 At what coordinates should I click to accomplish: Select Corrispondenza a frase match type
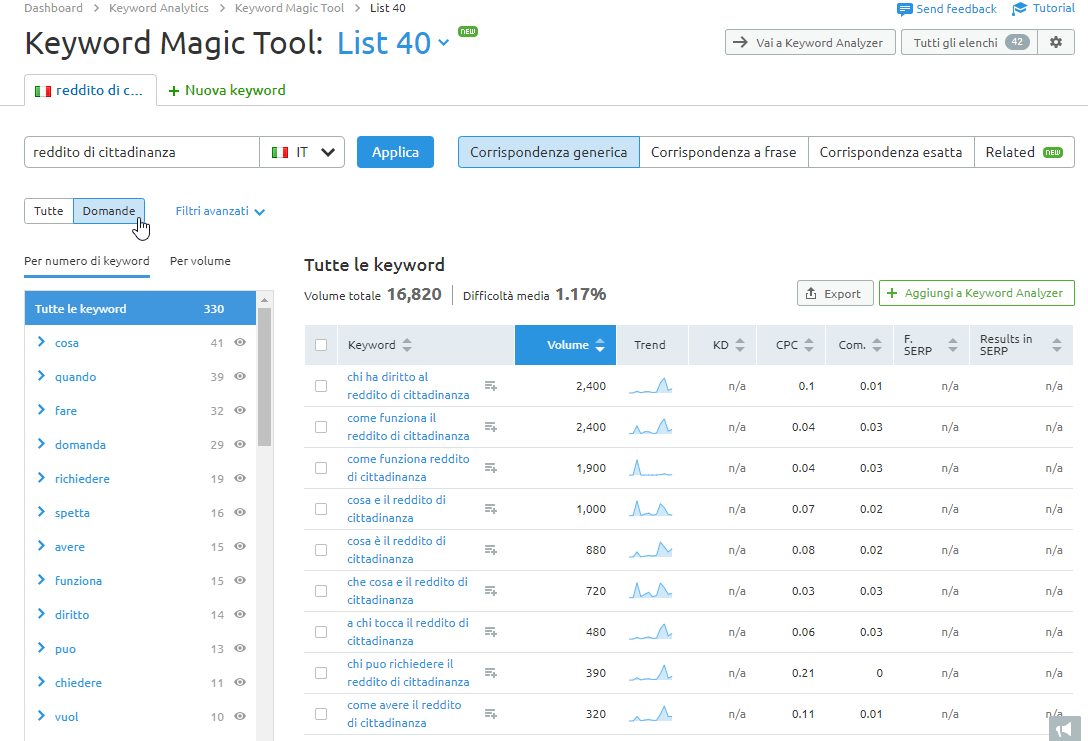coord(724,152)
